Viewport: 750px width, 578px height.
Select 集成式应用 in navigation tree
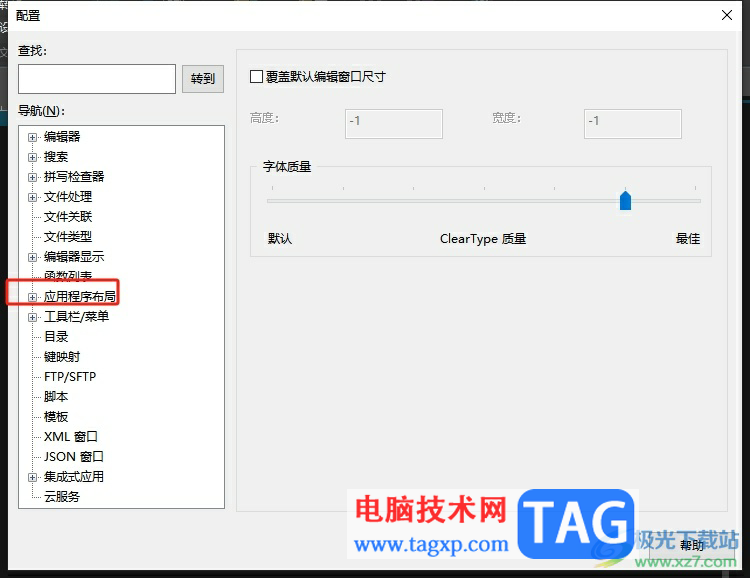tap(74, 477)
